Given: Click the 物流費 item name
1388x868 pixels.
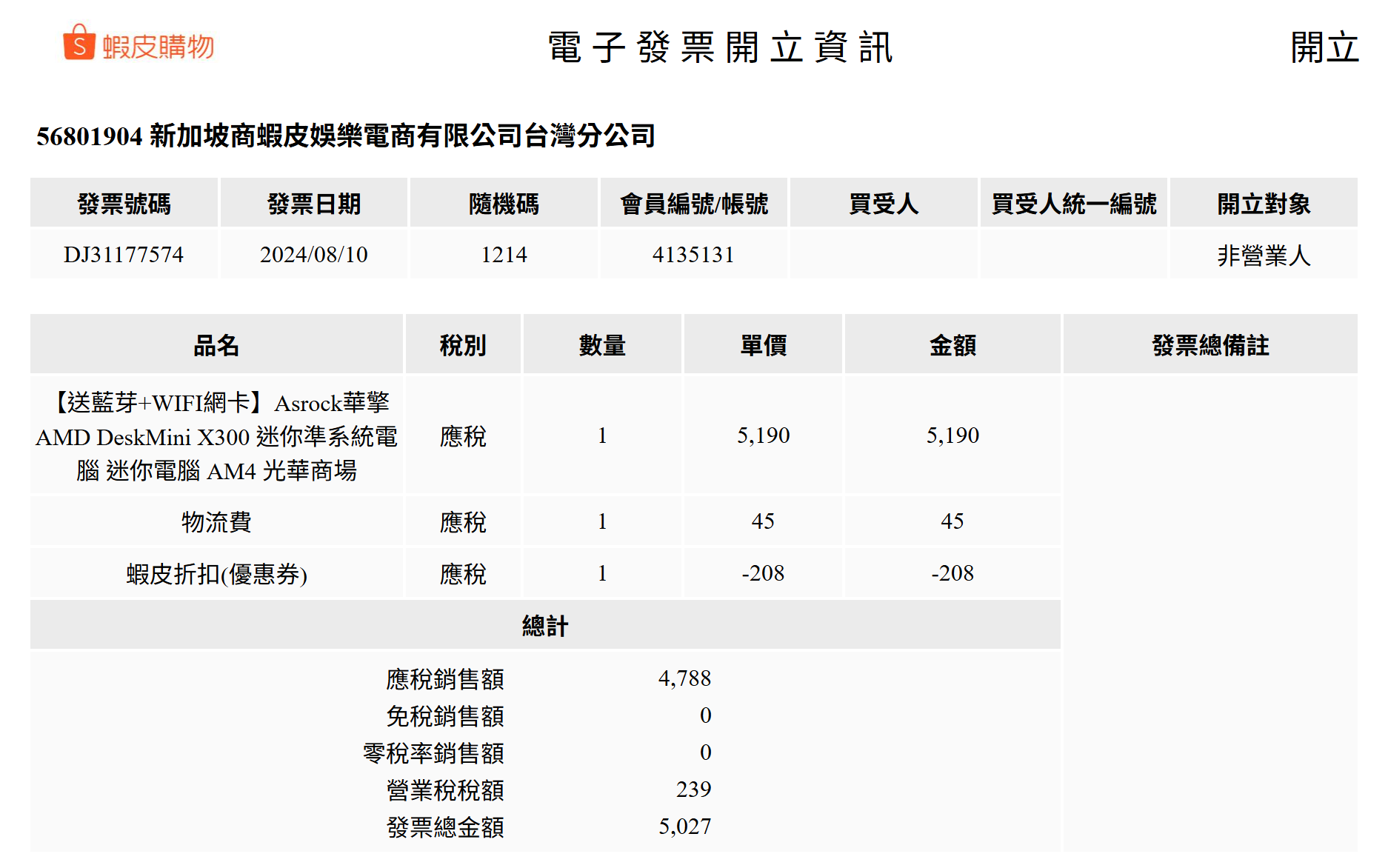Looking at the screenshot, I should point(216,522).
